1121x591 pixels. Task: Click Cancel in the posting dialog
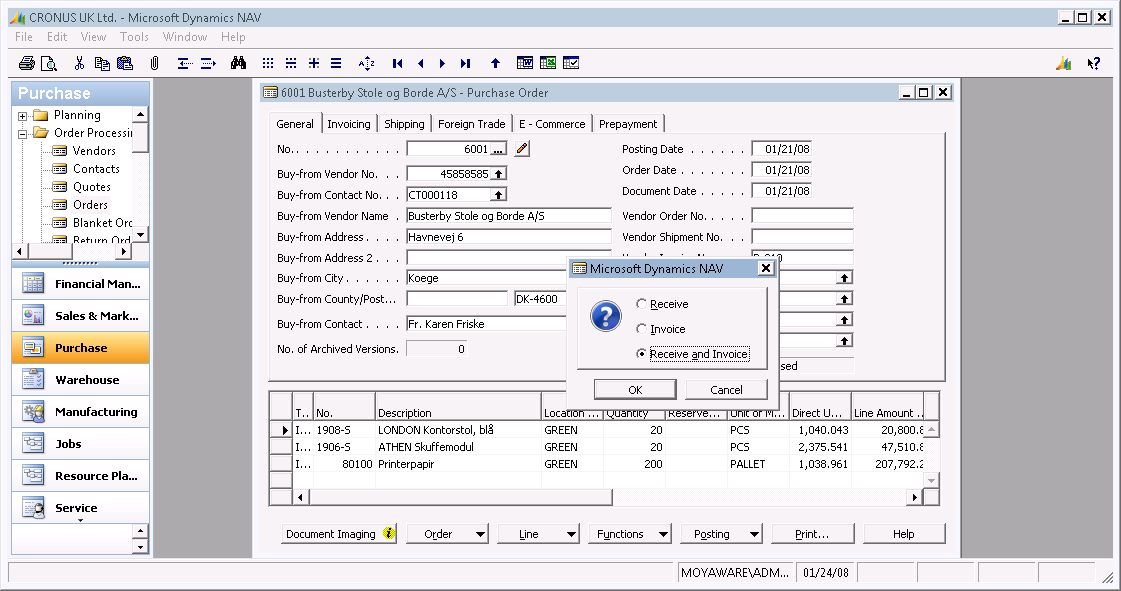pos(726,389)
